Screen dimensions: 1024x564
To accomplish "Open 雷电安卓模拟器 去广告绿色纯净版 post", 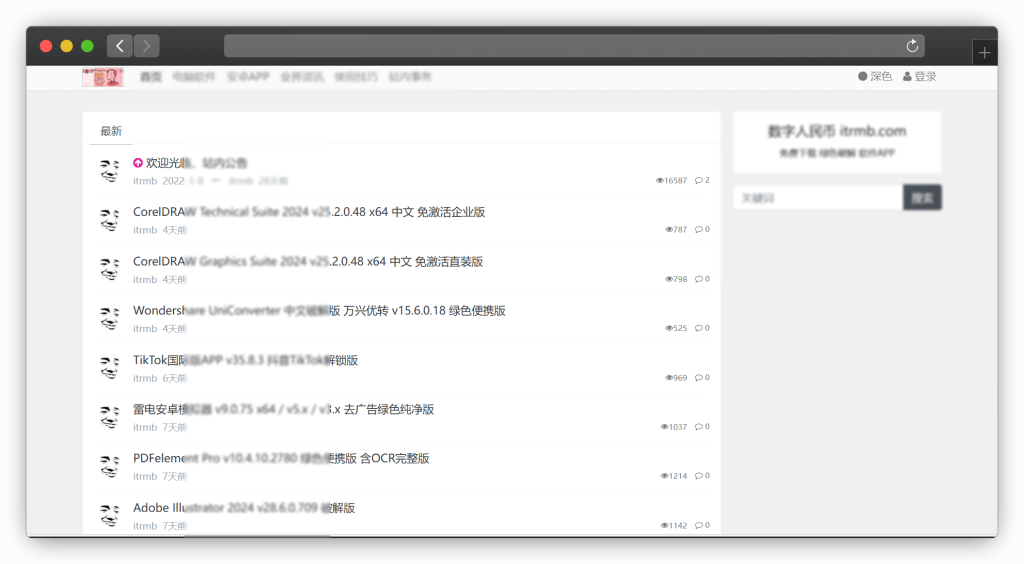I will (283, 409).
